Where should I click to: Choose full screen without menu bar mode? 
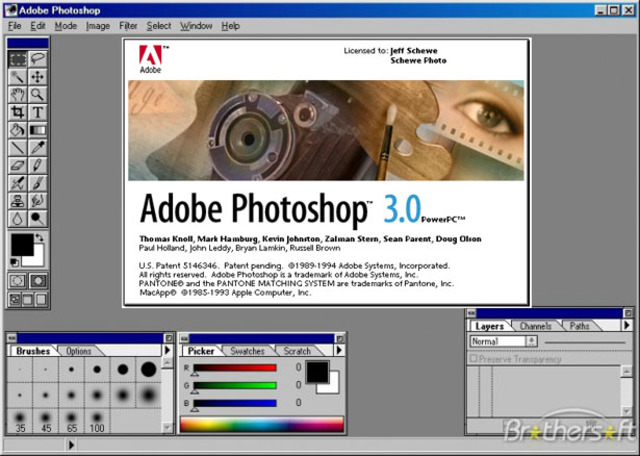tap(41, 300)
